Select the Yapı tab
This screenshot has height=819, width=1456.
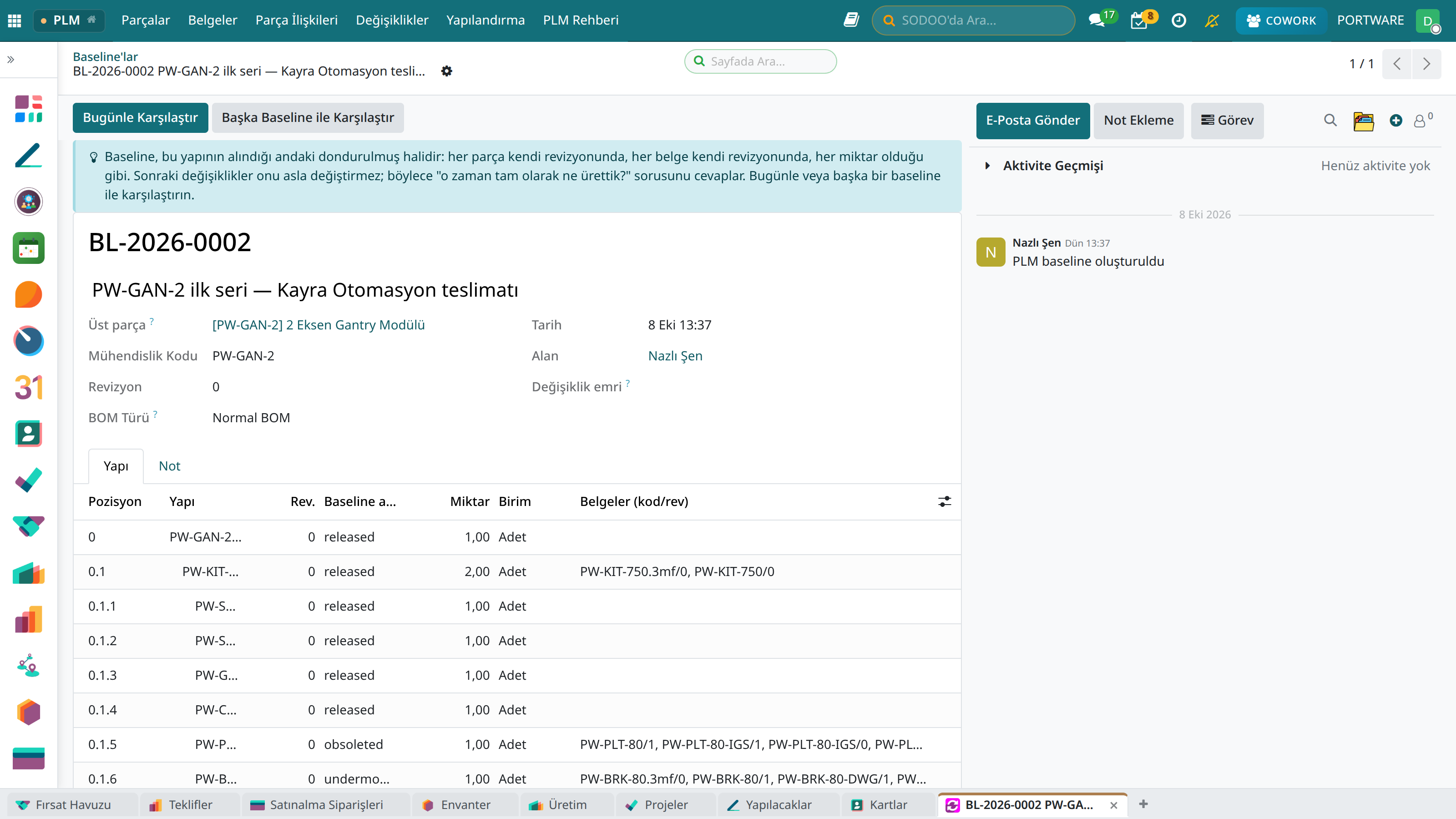[x=116, y=466]
